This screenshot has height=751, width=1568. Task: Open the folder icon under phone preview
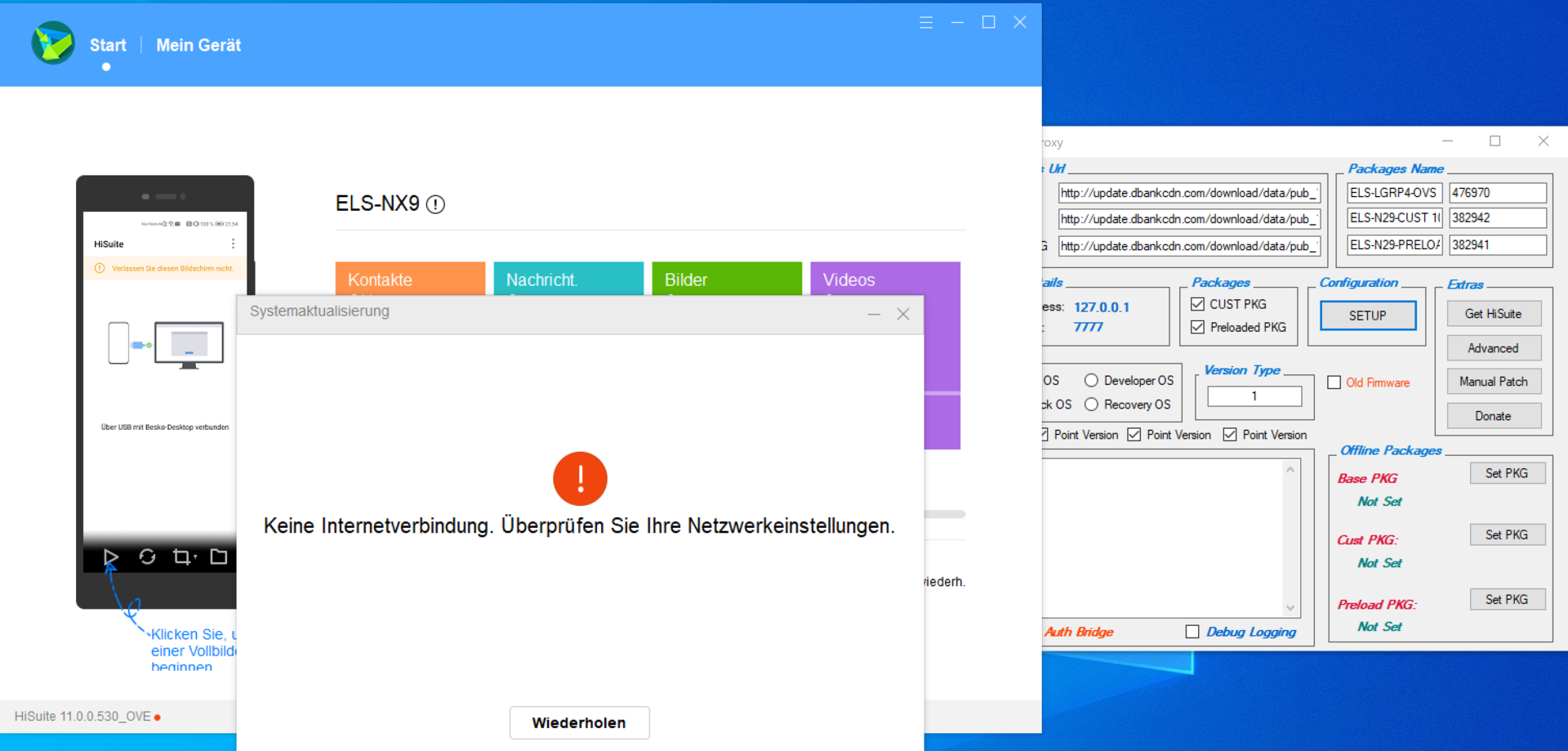click(219, 557)
